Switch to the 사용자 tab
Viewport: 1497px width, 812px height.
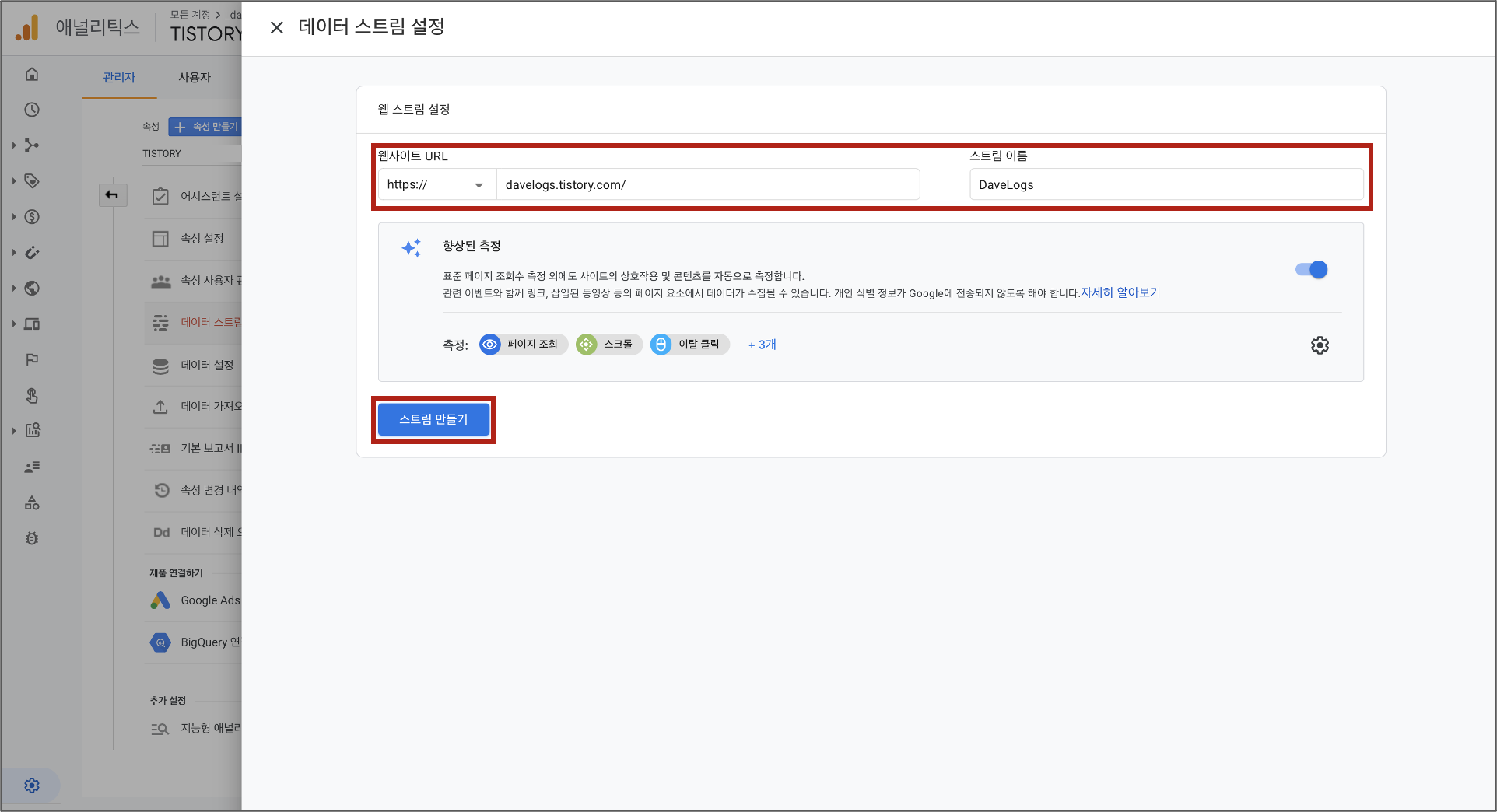click(x=195, y=77)
